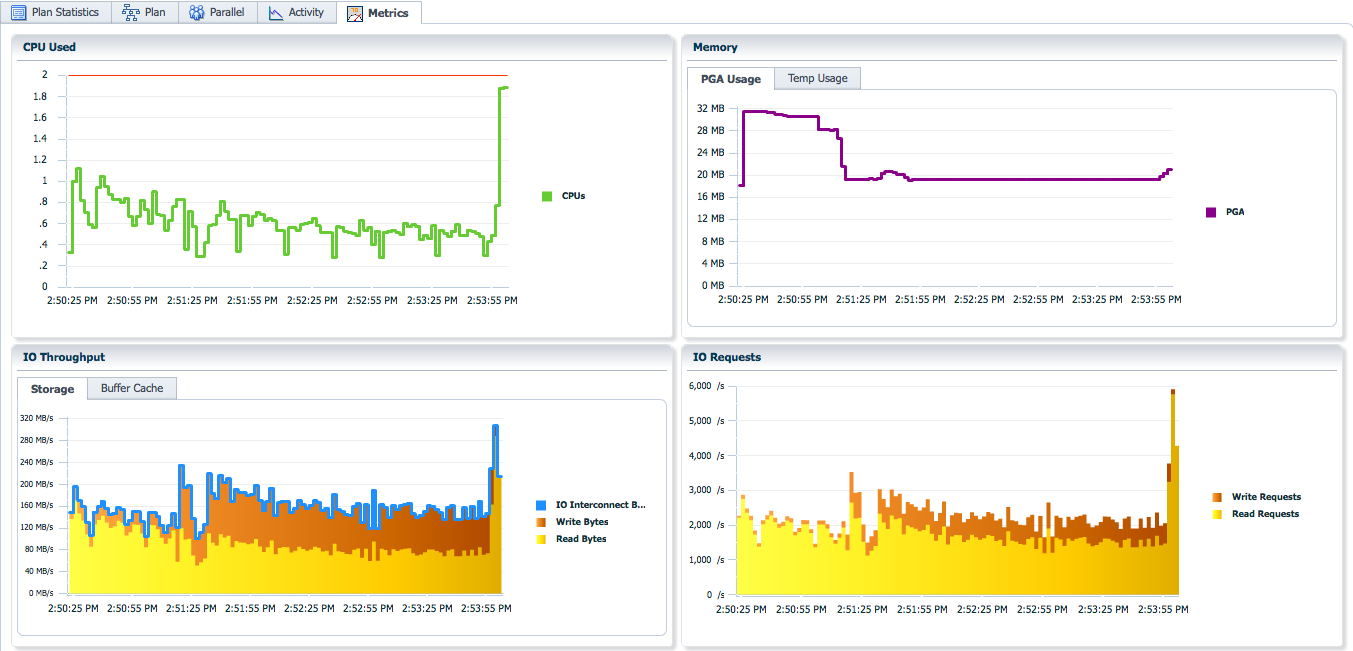Click the Parallel tab icon

click(x=197, y=13)
